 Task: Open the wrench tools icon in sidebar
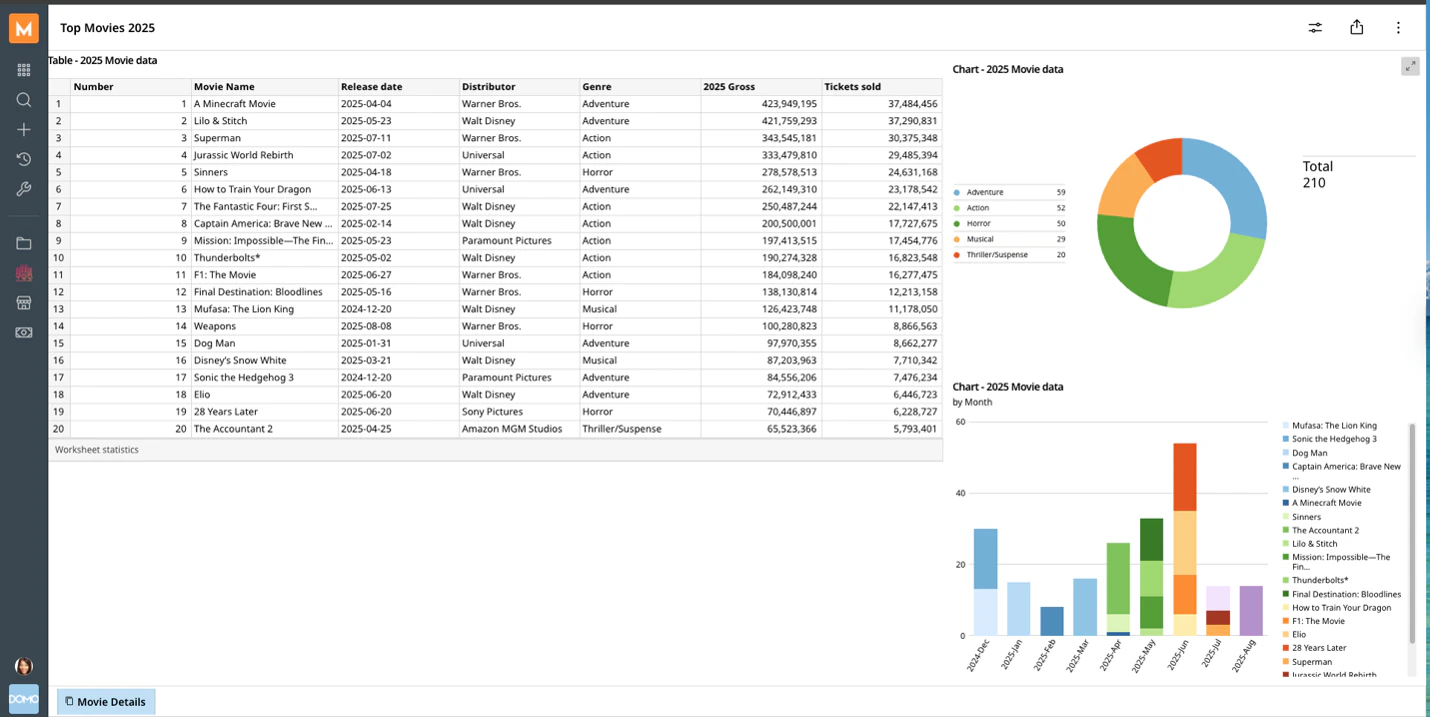(x=24, y=189)
